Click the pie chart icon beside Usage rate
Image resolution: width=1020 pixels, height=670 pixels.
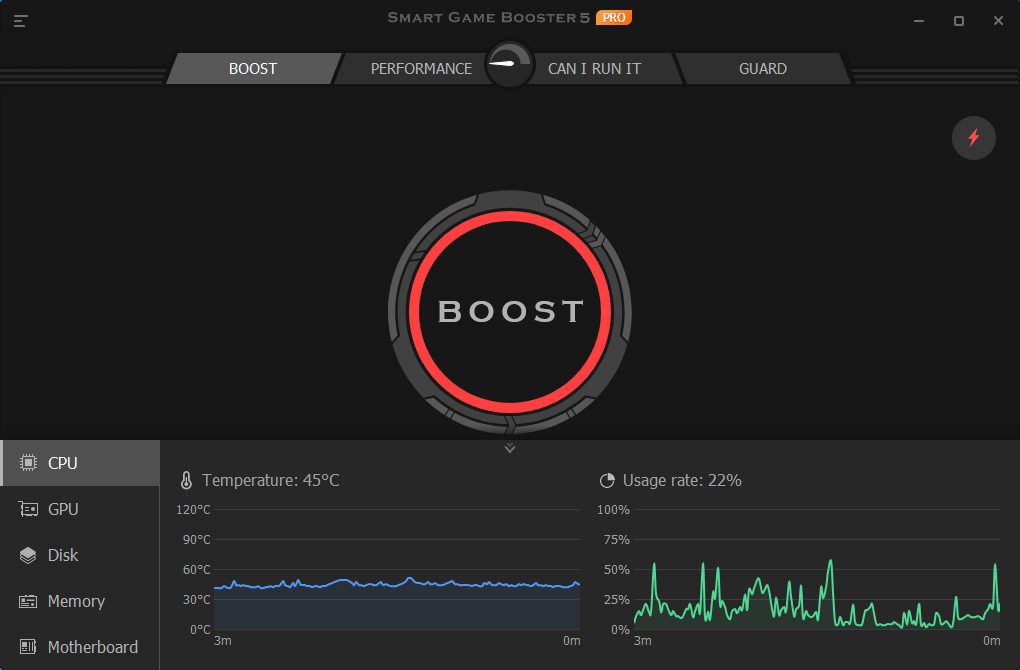pos(608,480)
